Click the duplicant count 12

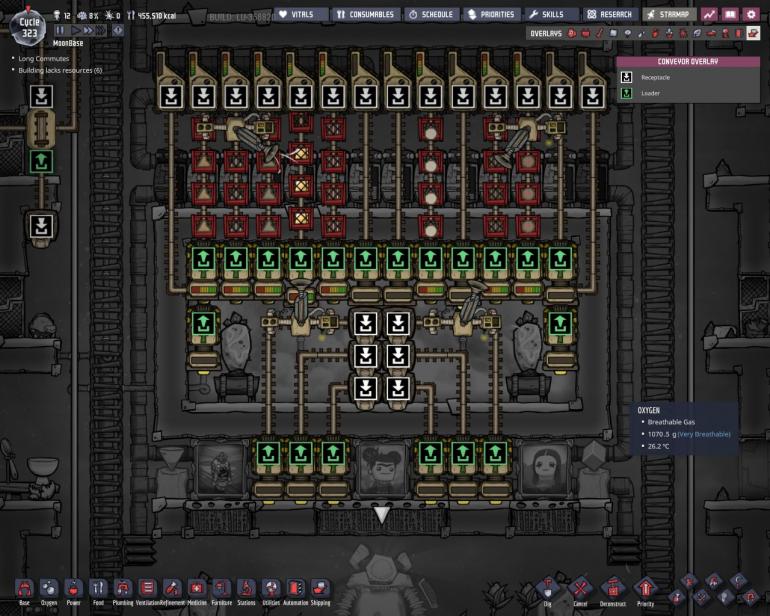click(x=62, y=16)
